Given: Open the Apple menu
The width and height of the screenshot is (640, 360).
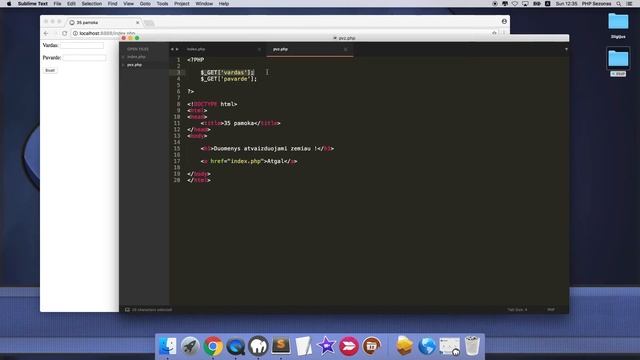Looking at the screenshot, I should coord(9,4).
